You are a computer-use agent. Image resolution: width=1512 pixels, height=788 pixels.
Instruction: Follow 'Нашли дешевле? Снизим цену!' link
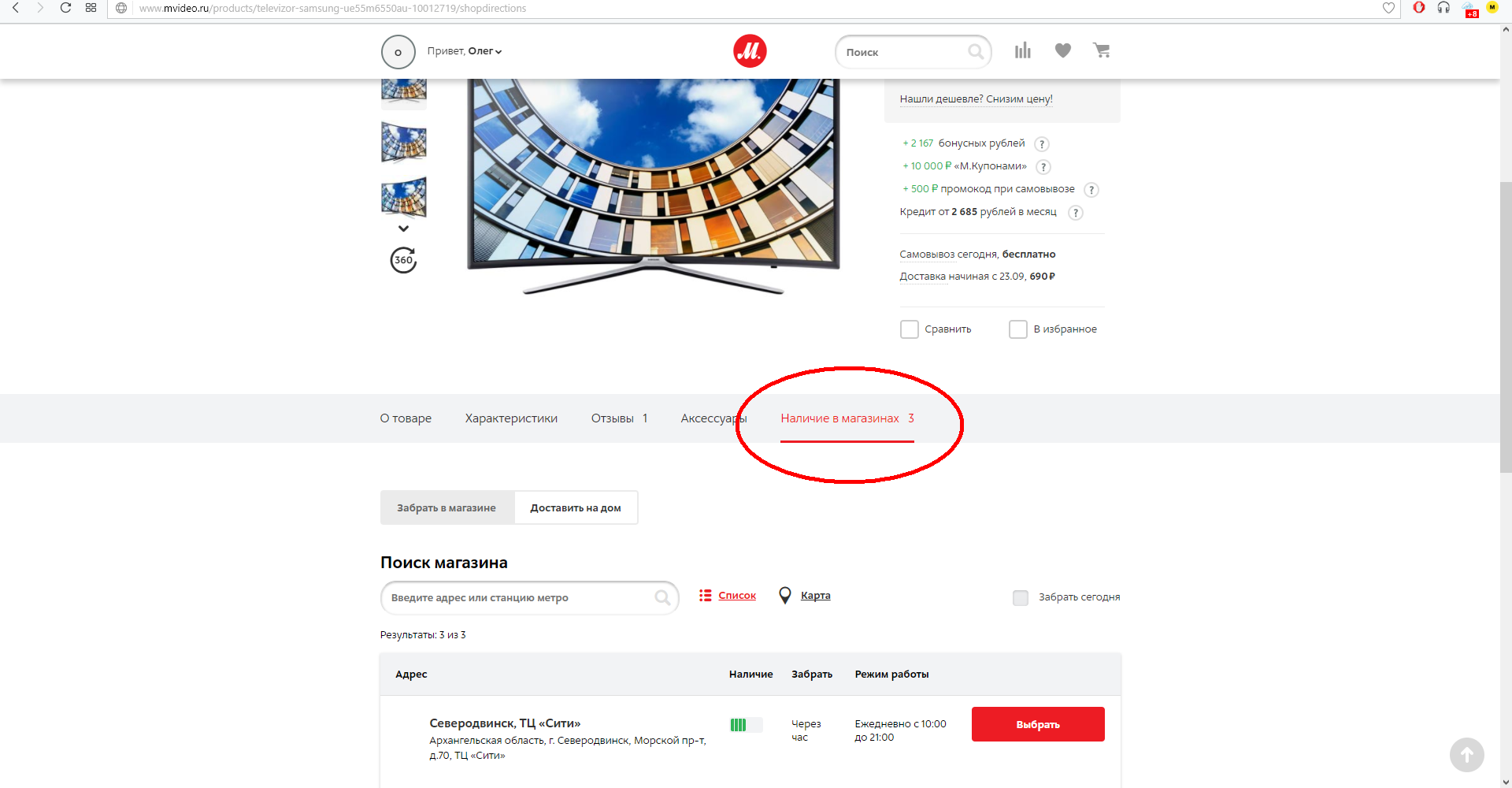(976, 98)
